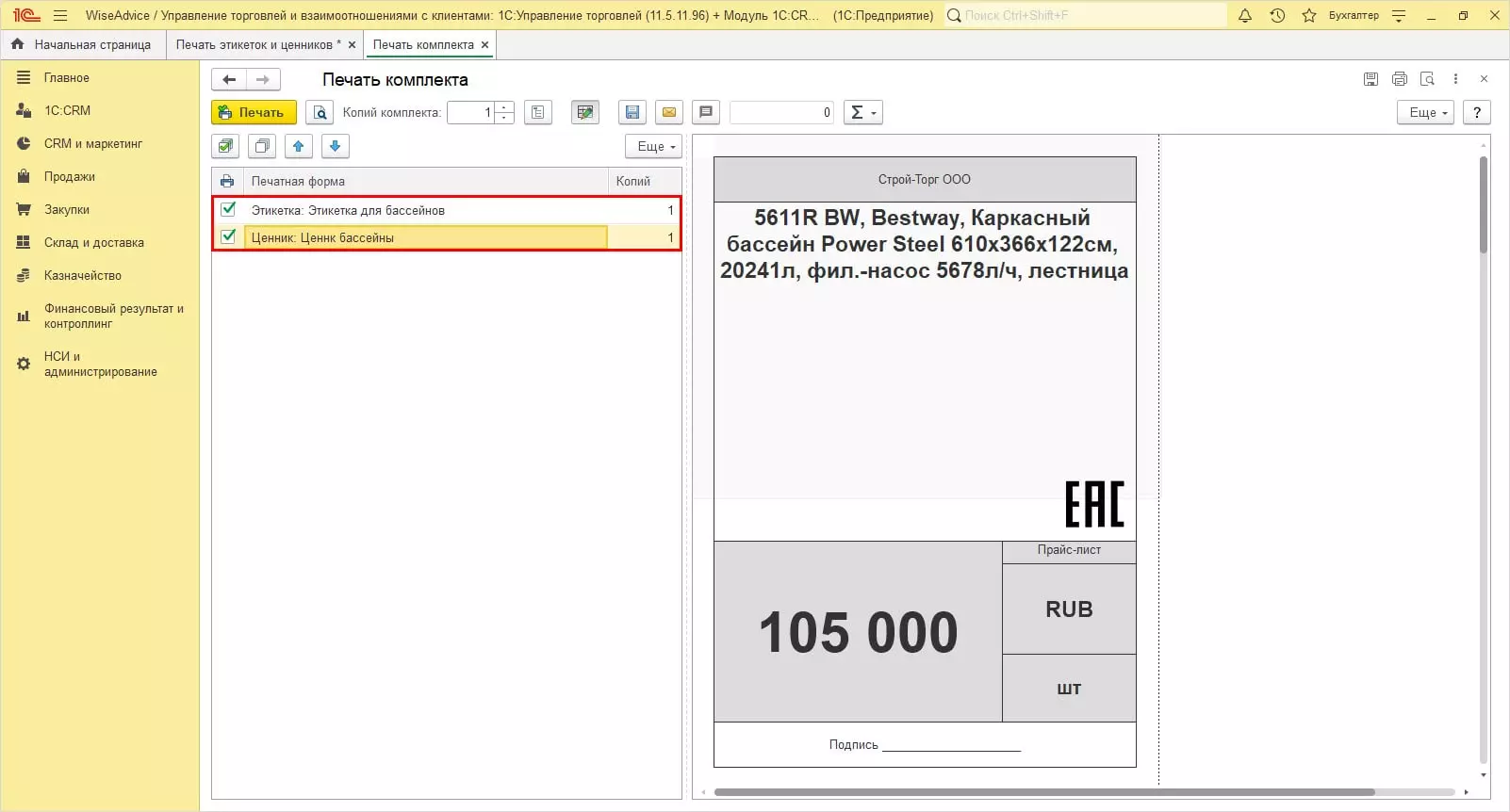Click the comment speech bubble button
1510x812 pixels.
tap(706, 113)
